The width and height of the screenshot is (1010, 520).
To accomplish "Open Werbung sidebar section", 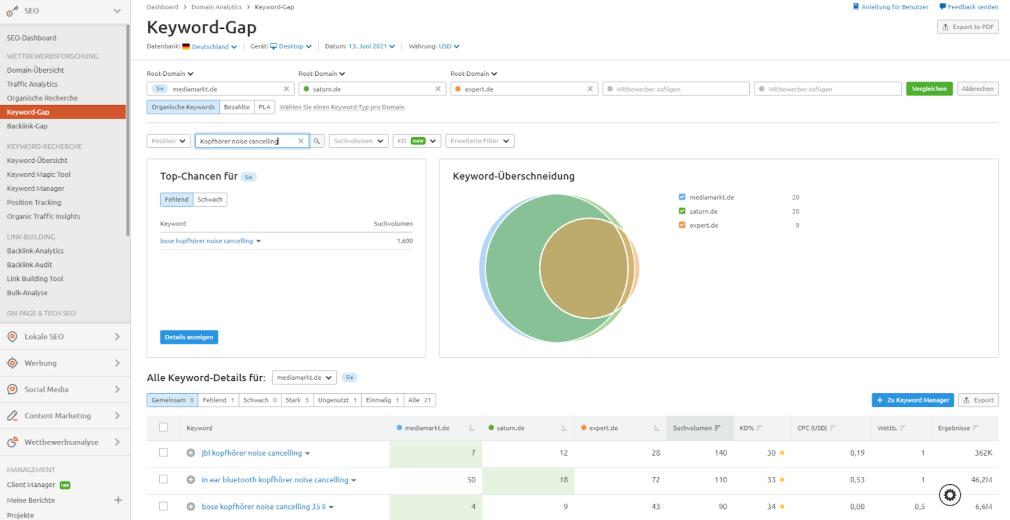I will pos(64,363).
